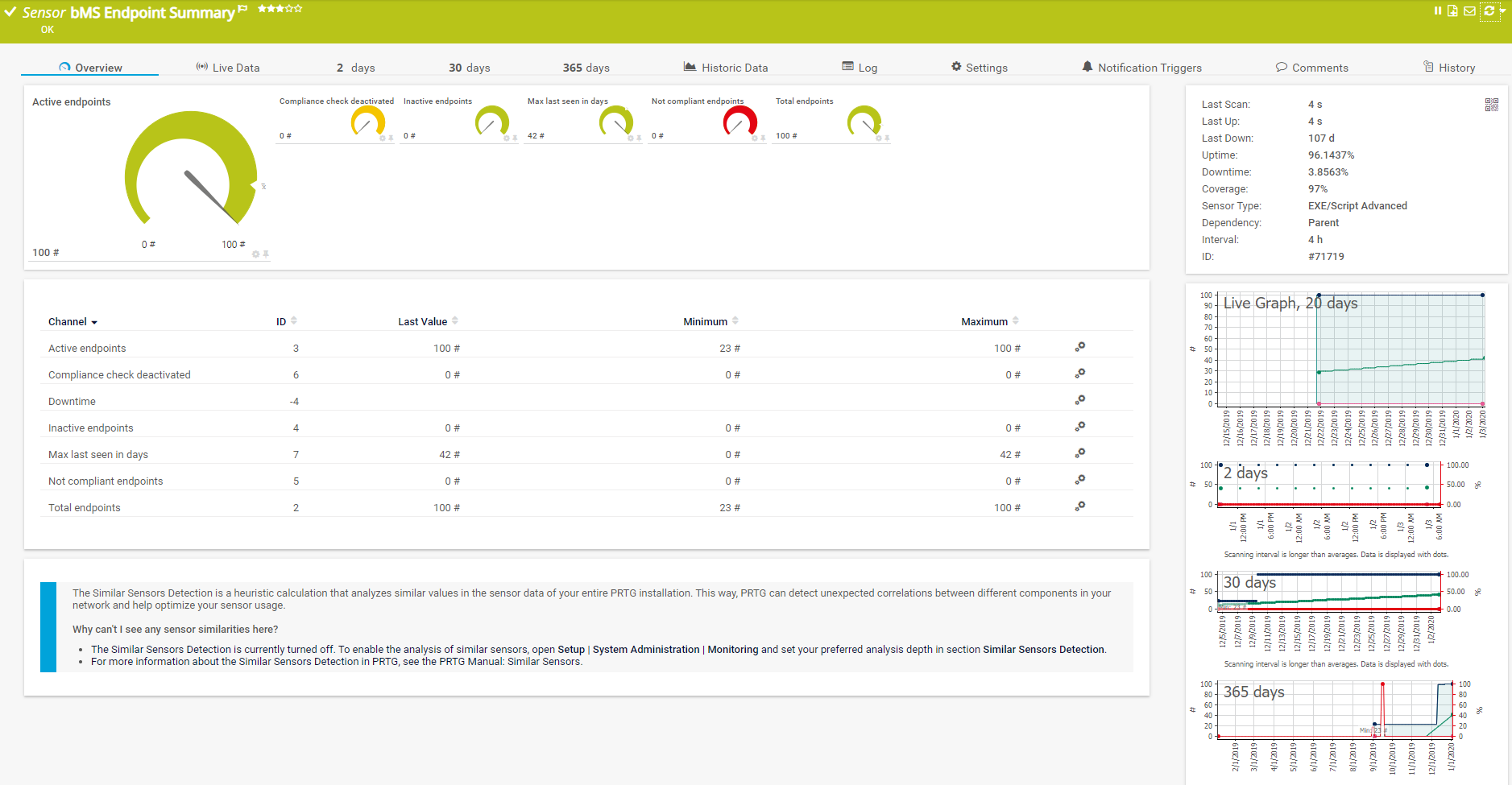Toggle pin on Compliance check deactivated gauge
Viewport: 1512px width, 785px height.
391,138
